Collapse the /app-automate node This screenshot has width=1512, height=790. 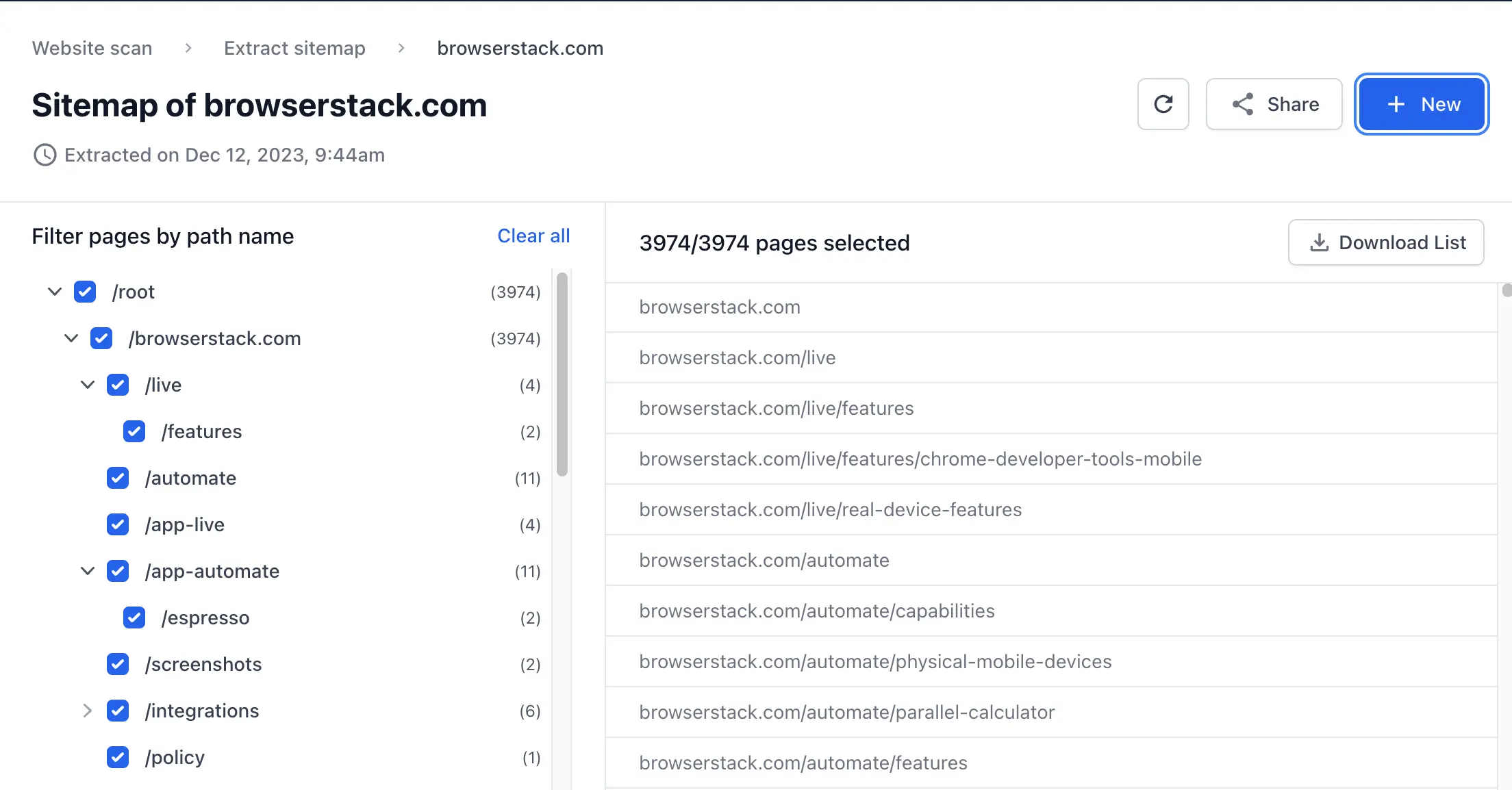point(87,571)
